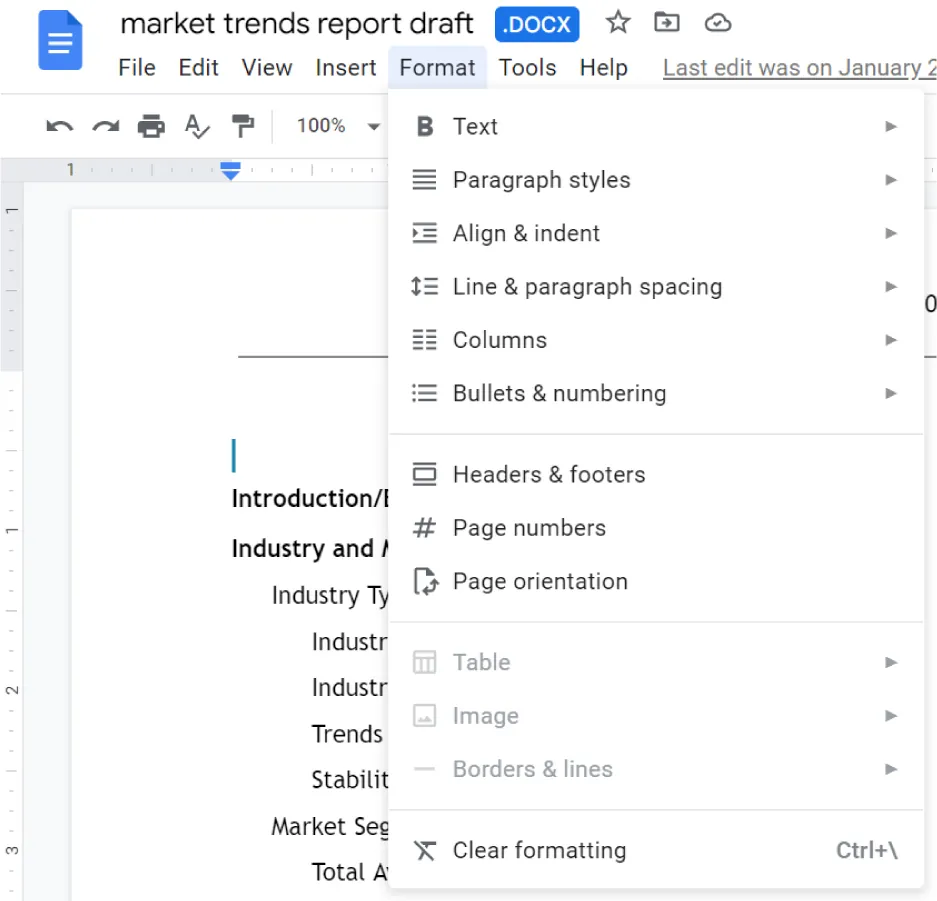
Task: Click the Move to folder icon
Action: [x=666, y=23]
